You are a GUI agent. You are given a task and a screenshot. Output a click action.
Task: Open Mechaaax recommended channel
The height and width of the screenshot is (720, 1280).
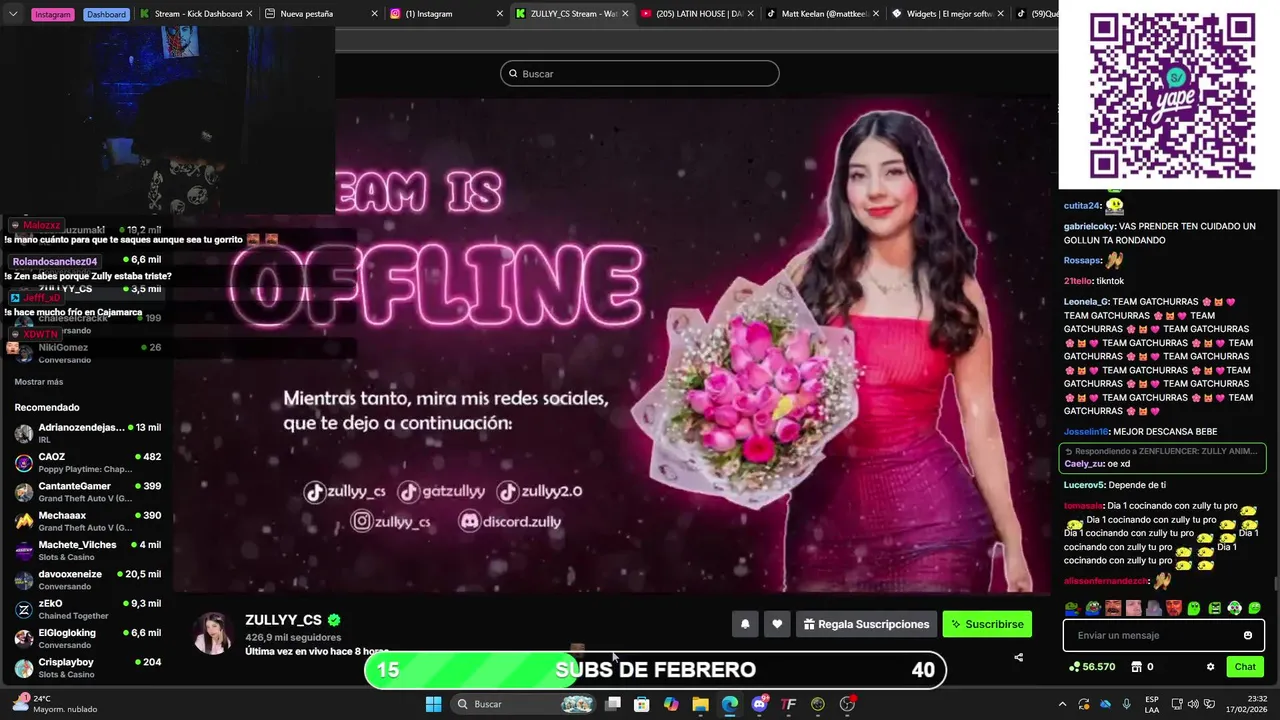[87, 521]
